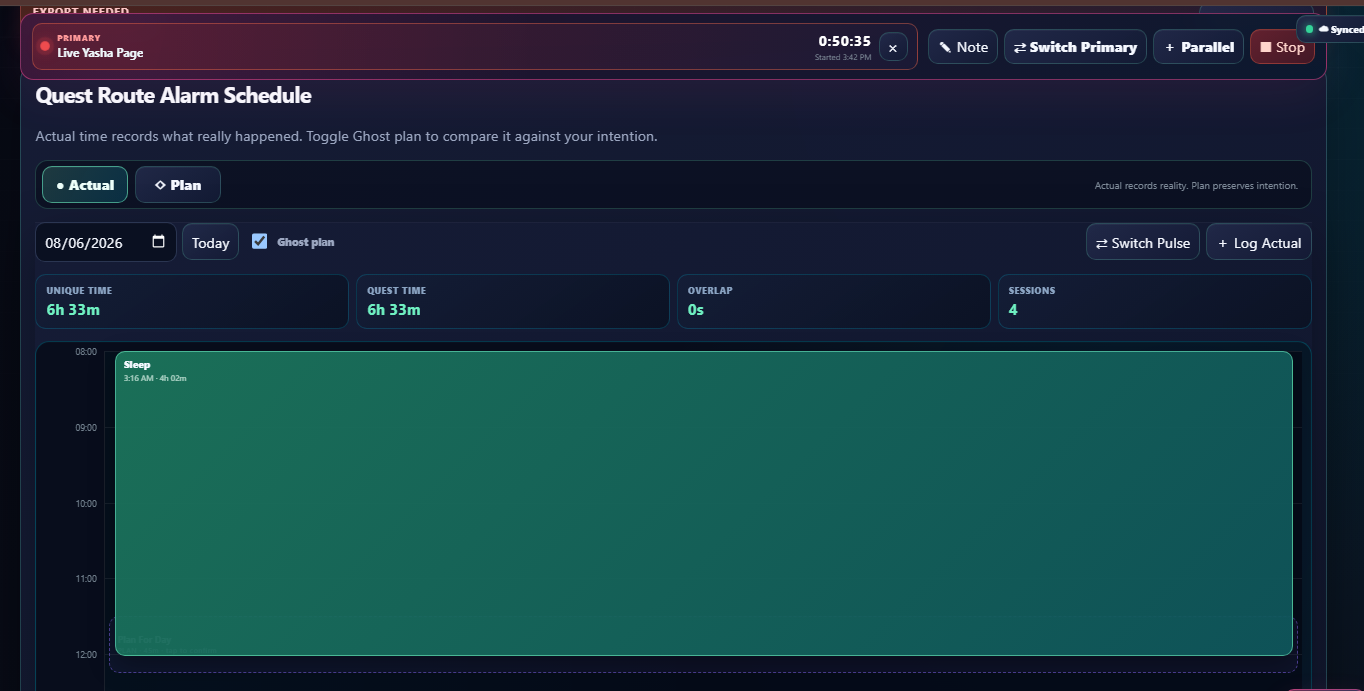
Task: Select the Sleep session block on timeline
Action: click(704, 503)
